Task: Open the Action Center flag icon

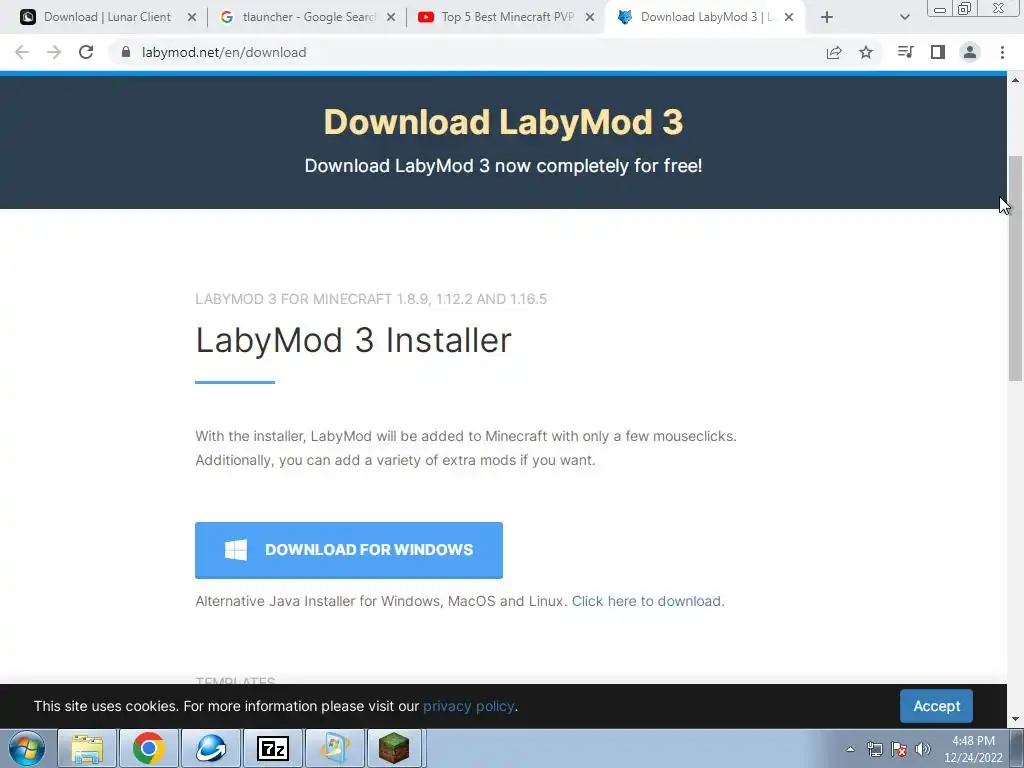Action: 899,749
